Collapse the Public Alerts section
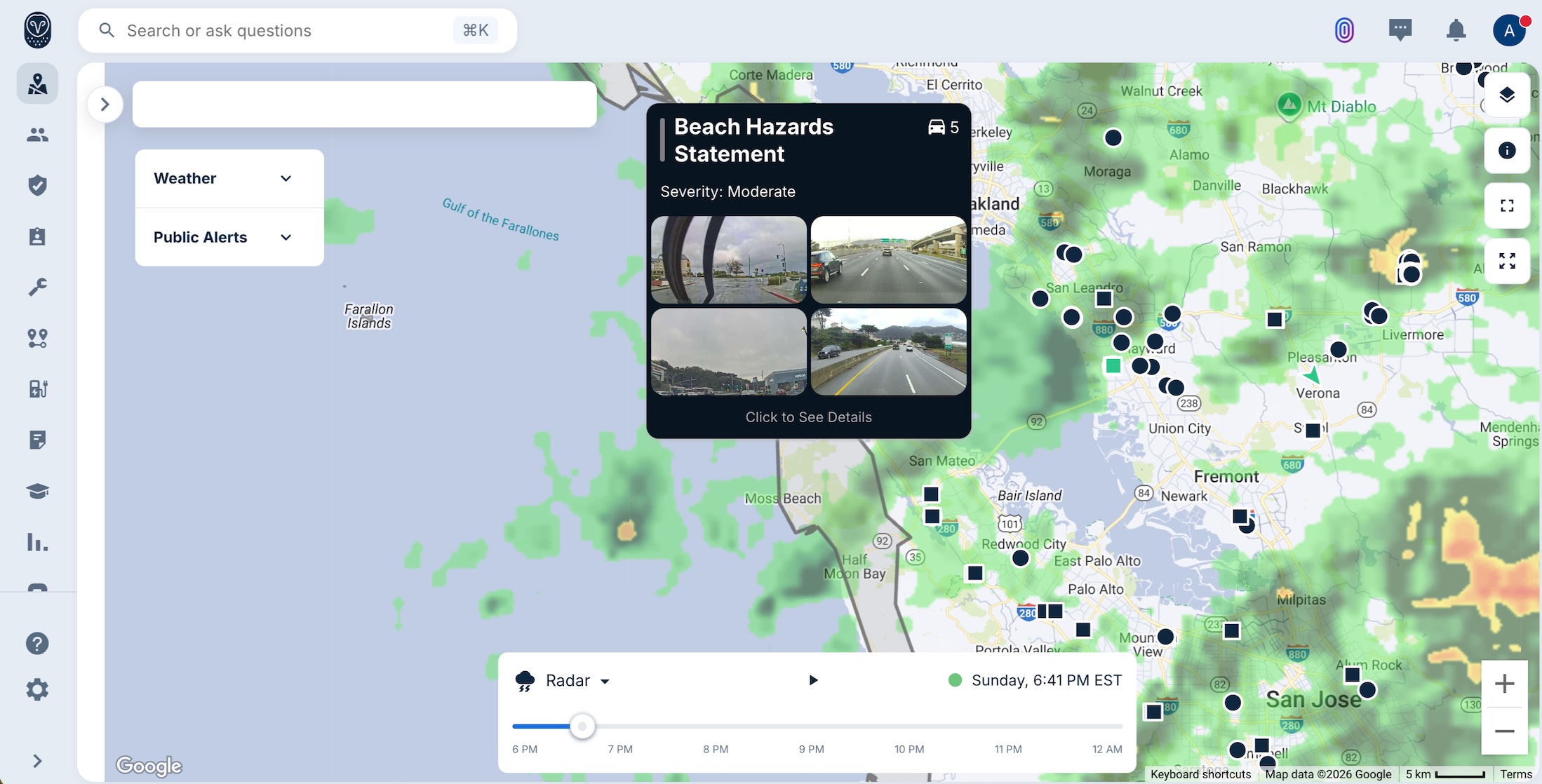 (x=286, y=237)
